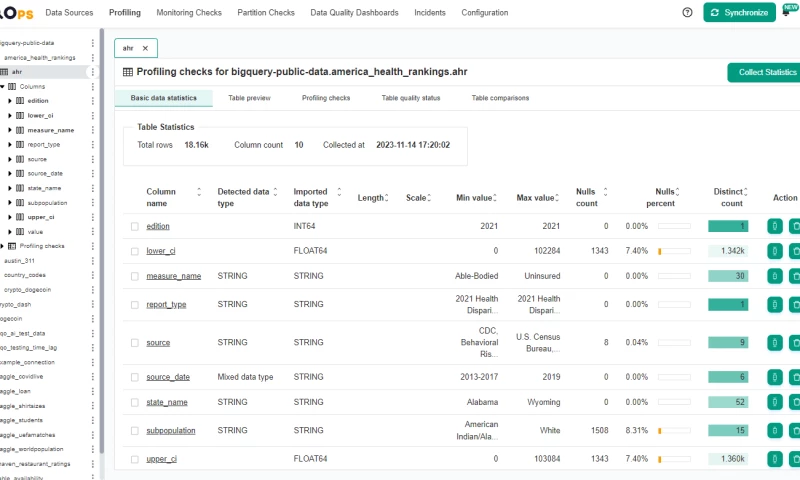Close the ahr tab
Image resolution: width=800 pixels, height=480 pixels.
pos(145,48)
